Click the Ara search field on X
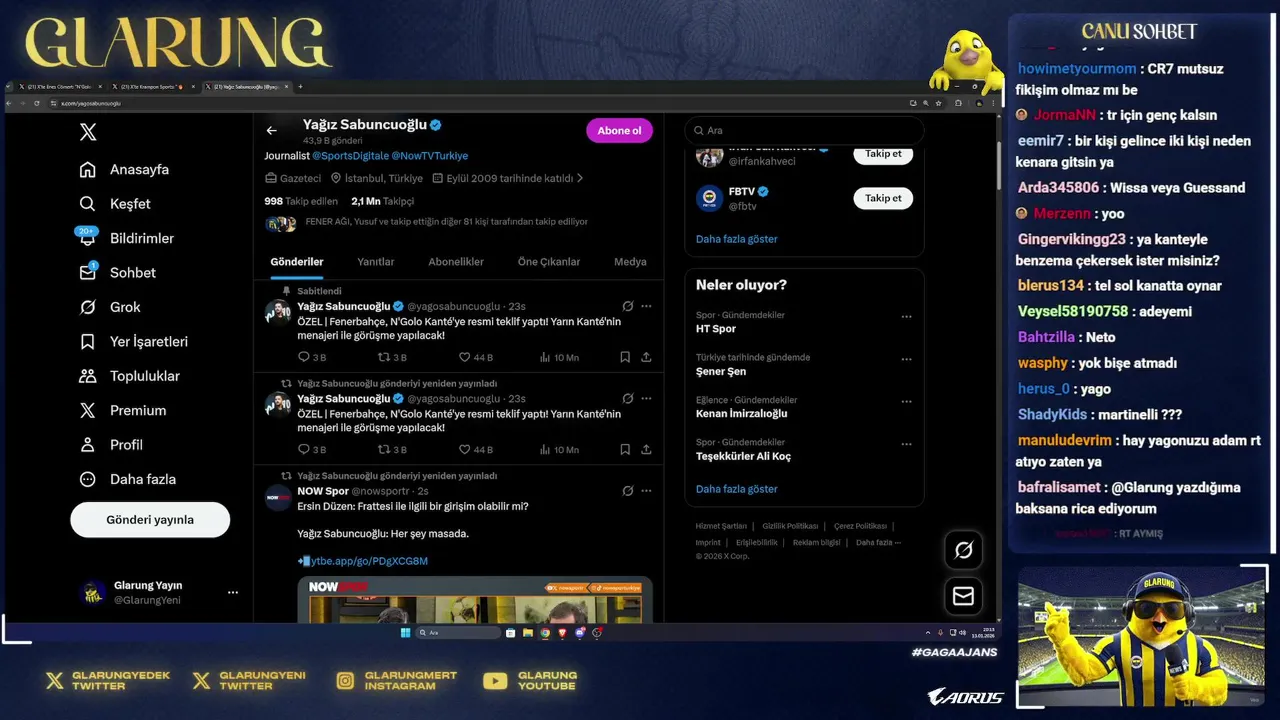Image resolution: width=1280 pixels, height=720 pixels. pos(804,131)
